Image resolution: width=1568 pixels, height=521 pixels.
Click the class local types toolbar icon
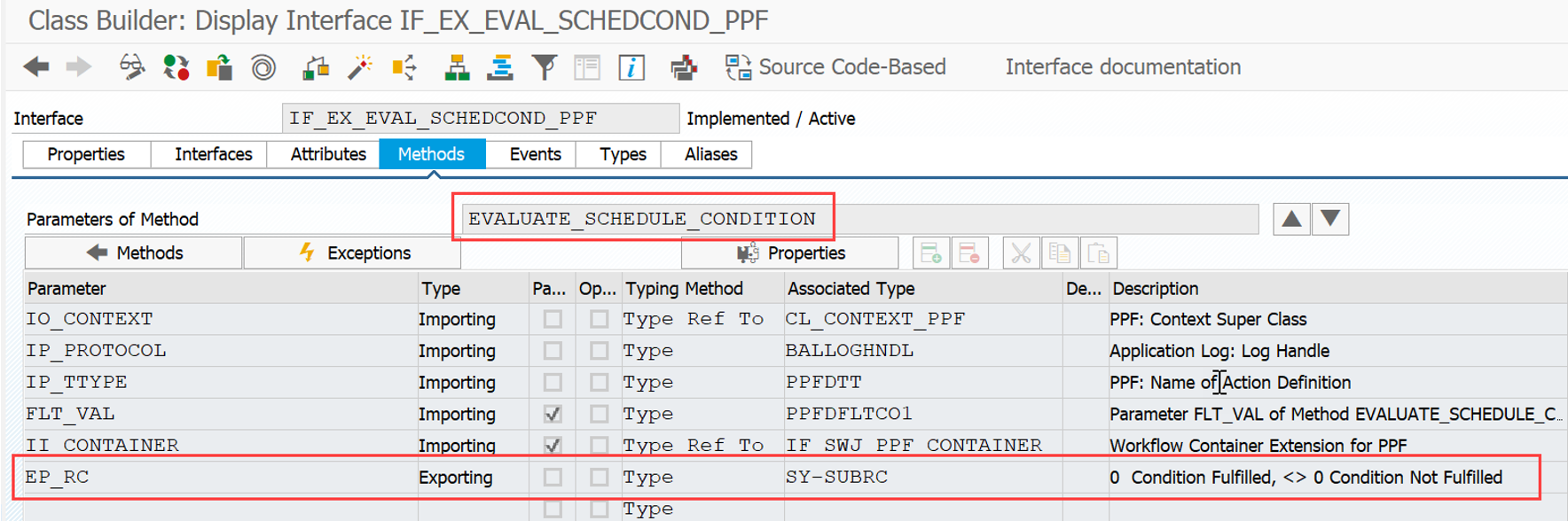[x=683, y=67]
